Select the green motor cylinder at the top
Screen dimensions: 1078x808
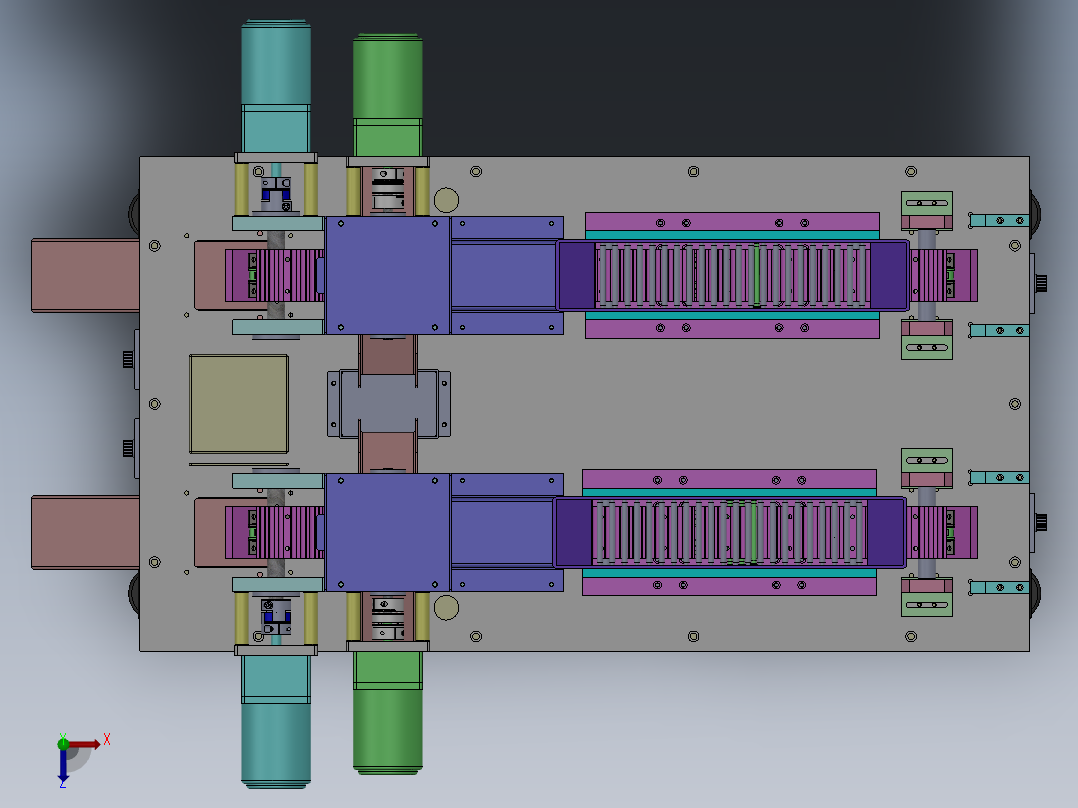pos(388,76)
